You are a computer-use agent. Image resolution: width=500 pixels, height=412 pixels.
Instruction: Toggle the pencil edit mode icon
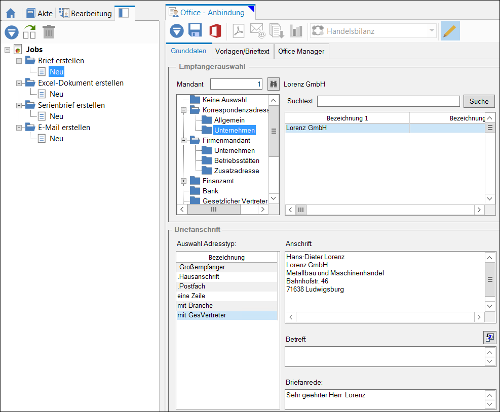(450, 31)
